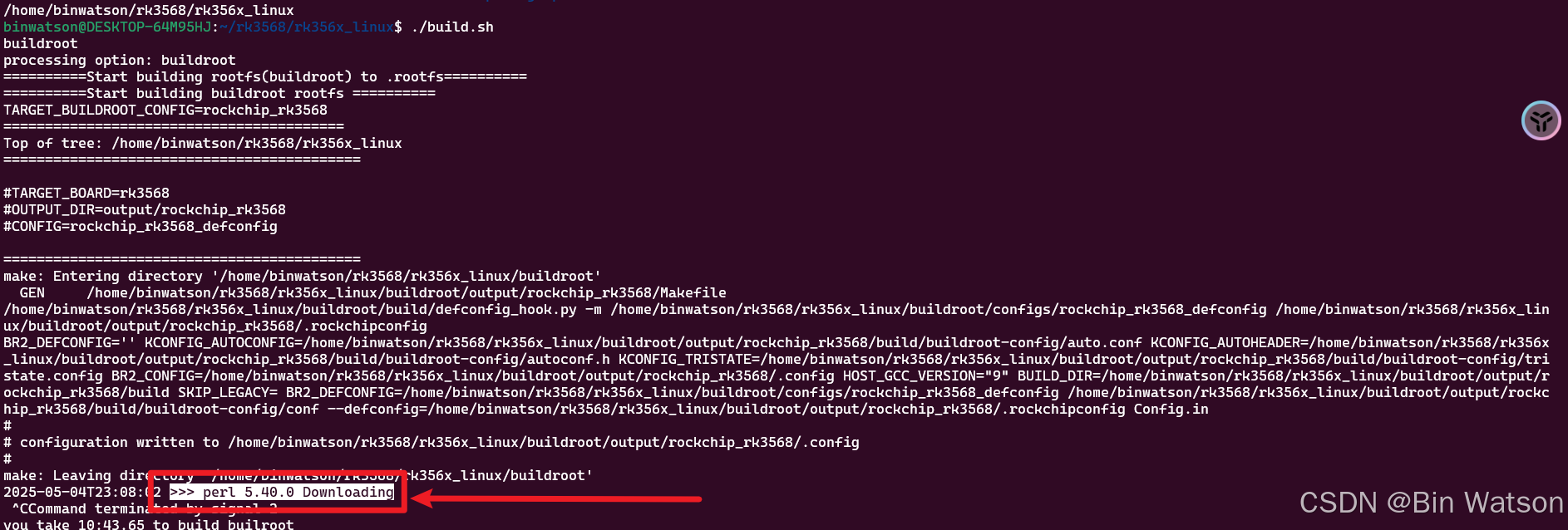Screen dimensions: 1568x530
Task: Click the '#OUTPUT_DIR=output/rockchip_rk3568' line
Action: [145, 209]
